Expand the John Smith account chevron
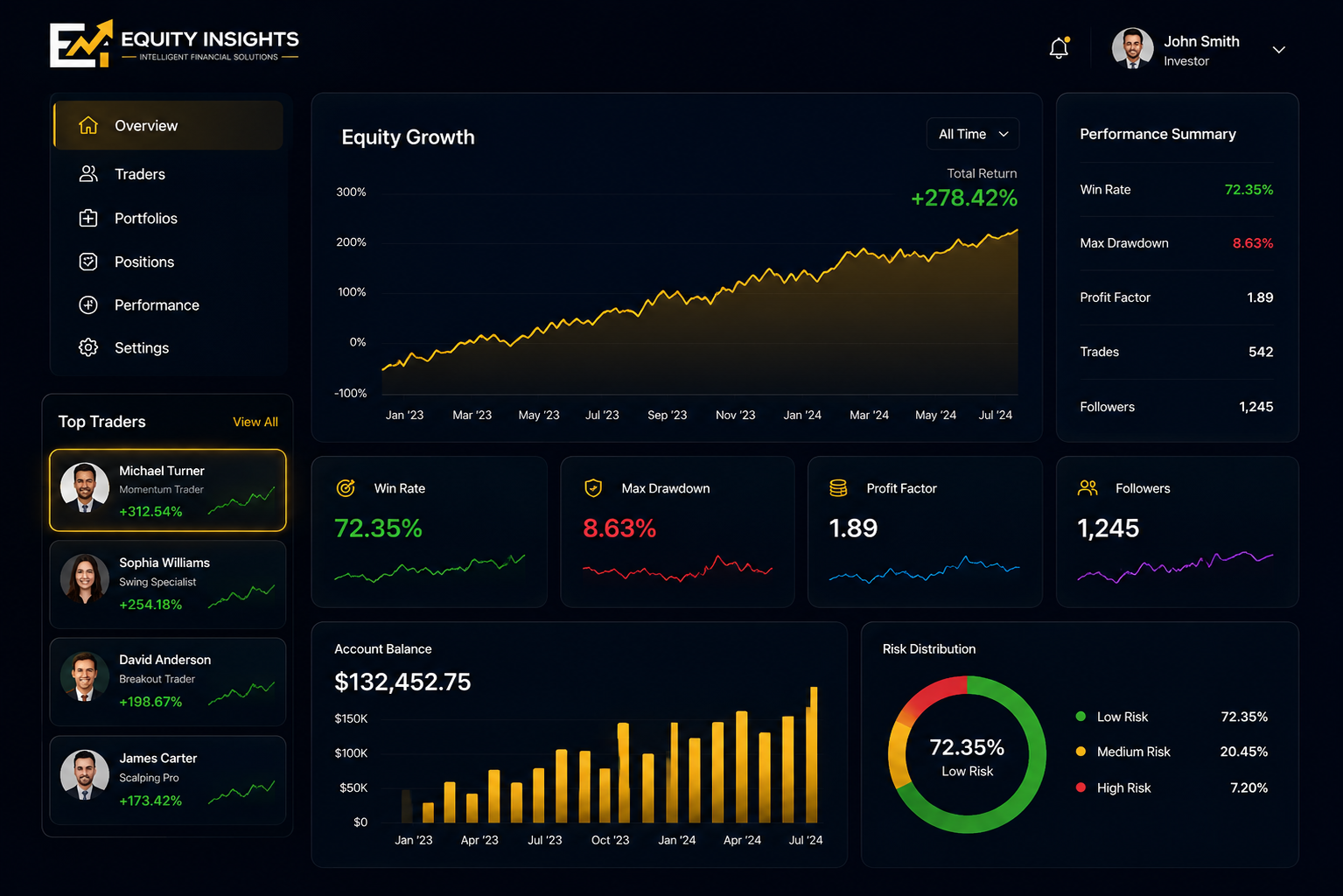This screenshot has height=896, width=1343. 1279,50
